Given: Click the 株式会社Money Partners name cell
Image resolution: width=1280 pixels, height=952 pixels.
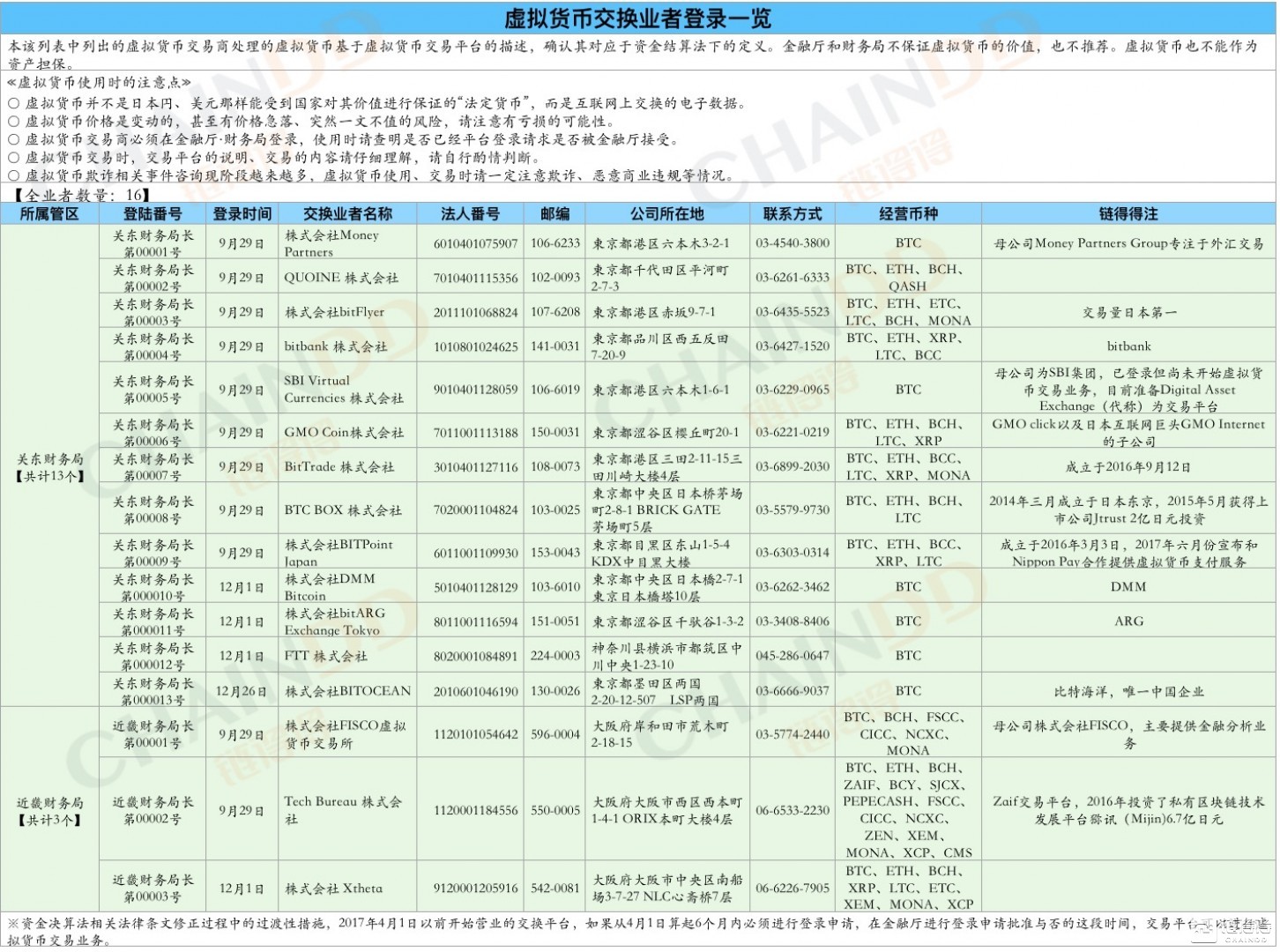Looking at the screenshot, I should pos(347,243).
